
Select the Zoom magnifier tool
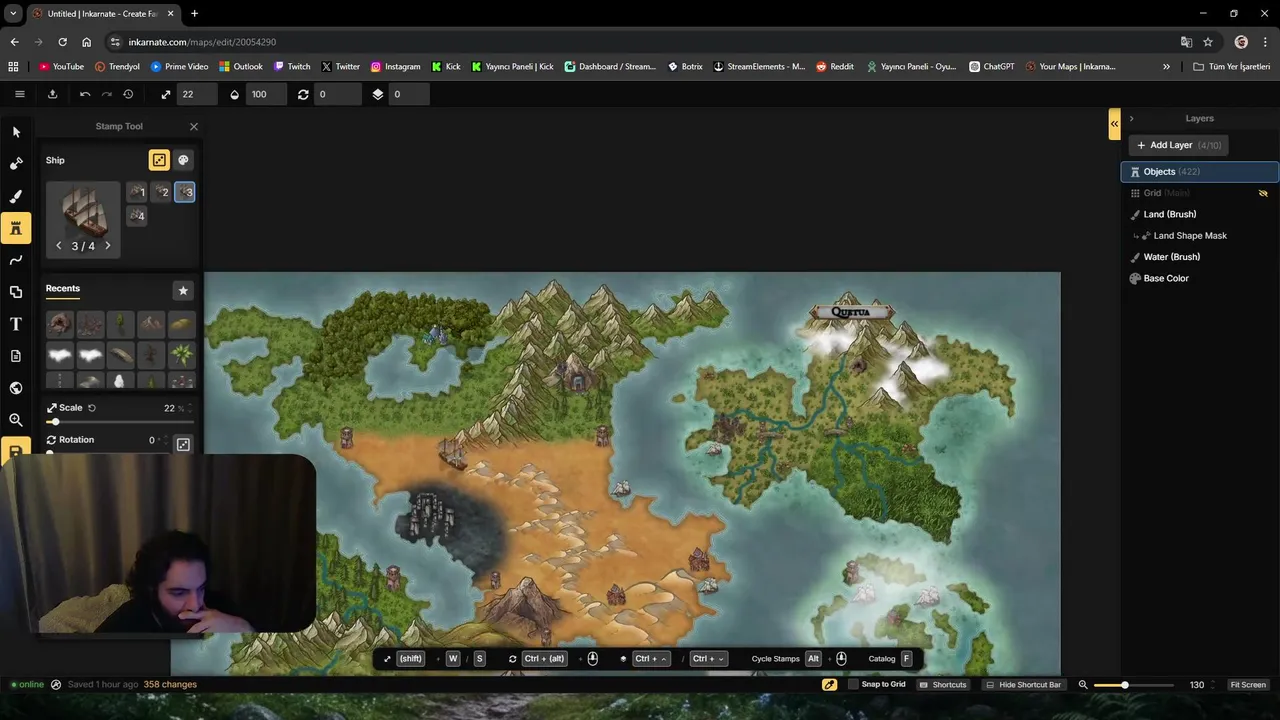[x=16, y=420]
